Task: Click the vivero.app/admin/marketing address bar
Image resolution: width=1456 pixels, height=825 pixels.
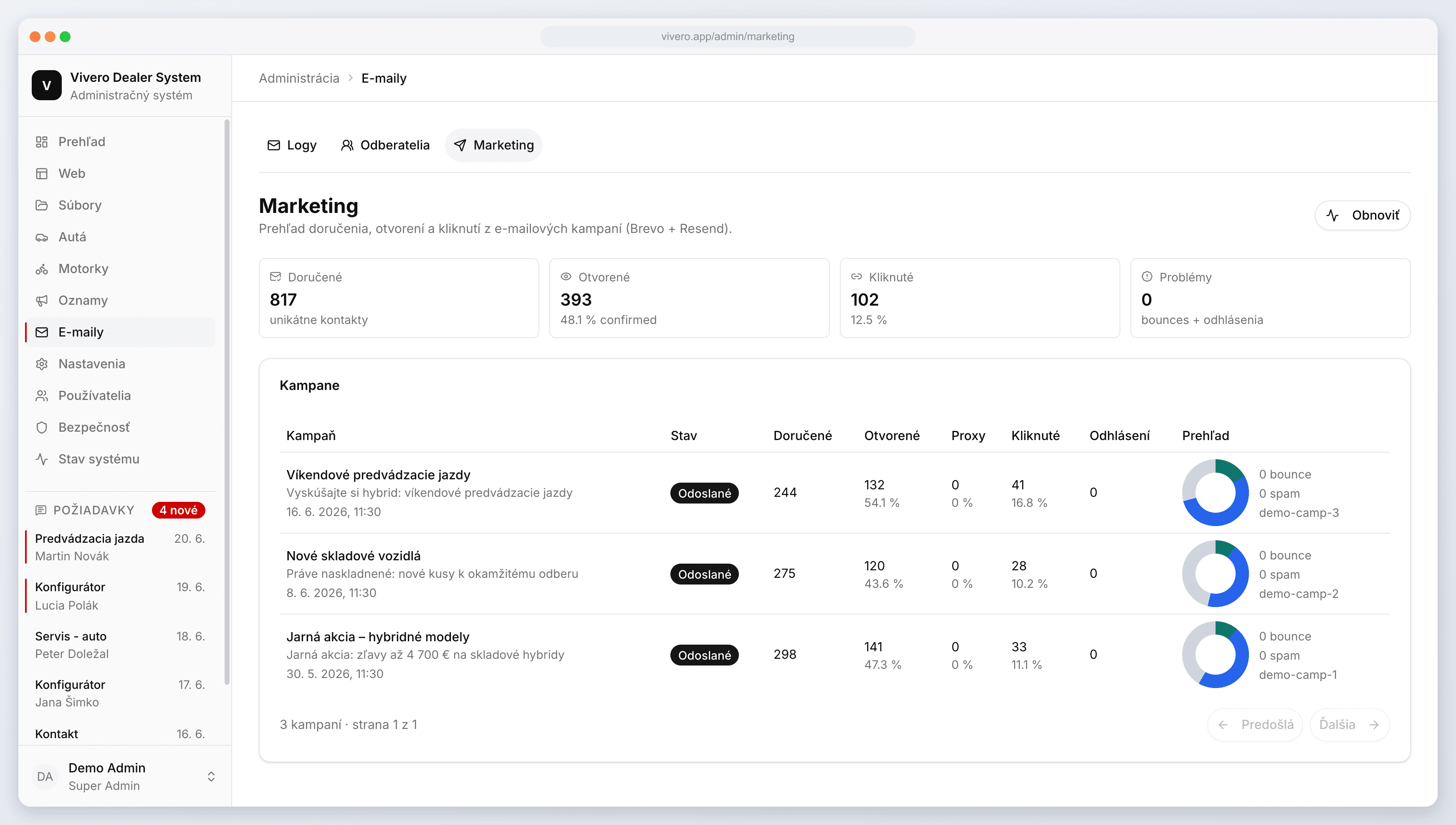Action: pos(728,36)
